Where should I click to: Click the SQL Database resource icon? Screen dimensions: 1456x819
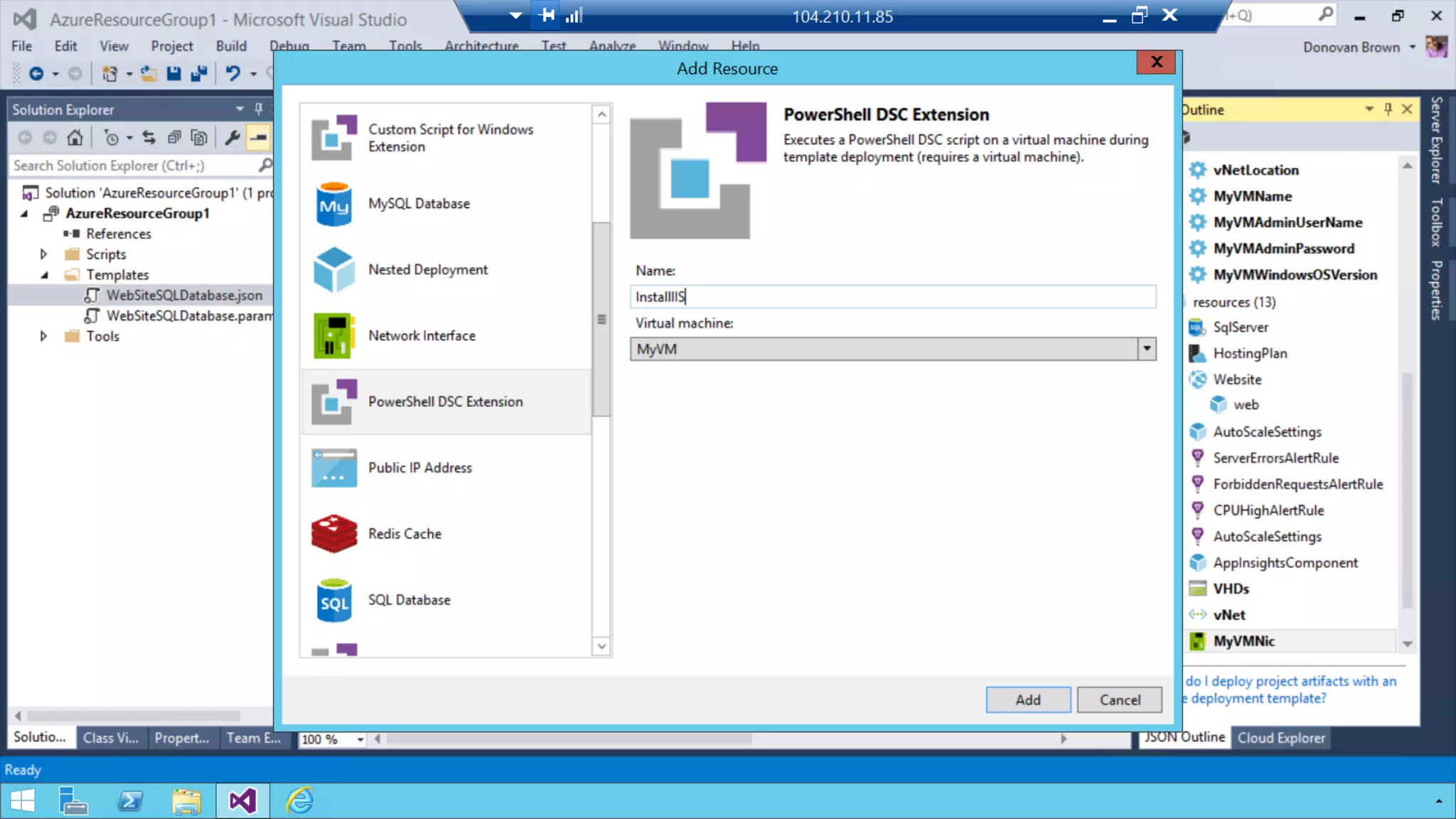click(333, 600)
